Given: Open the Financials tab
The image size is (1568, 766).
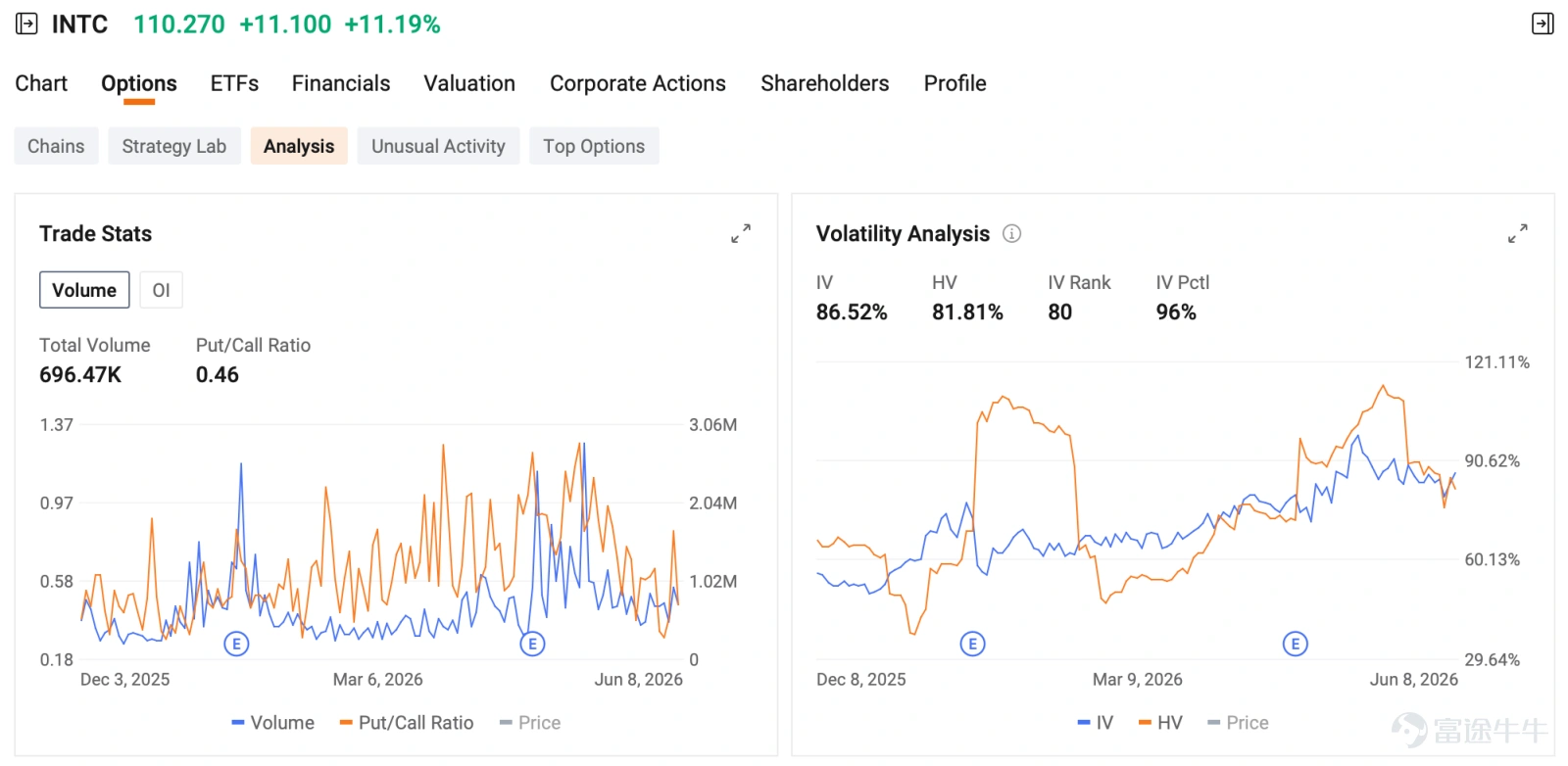Looking at the screenshot, I should pyautogui.click(x=341, y=83).
